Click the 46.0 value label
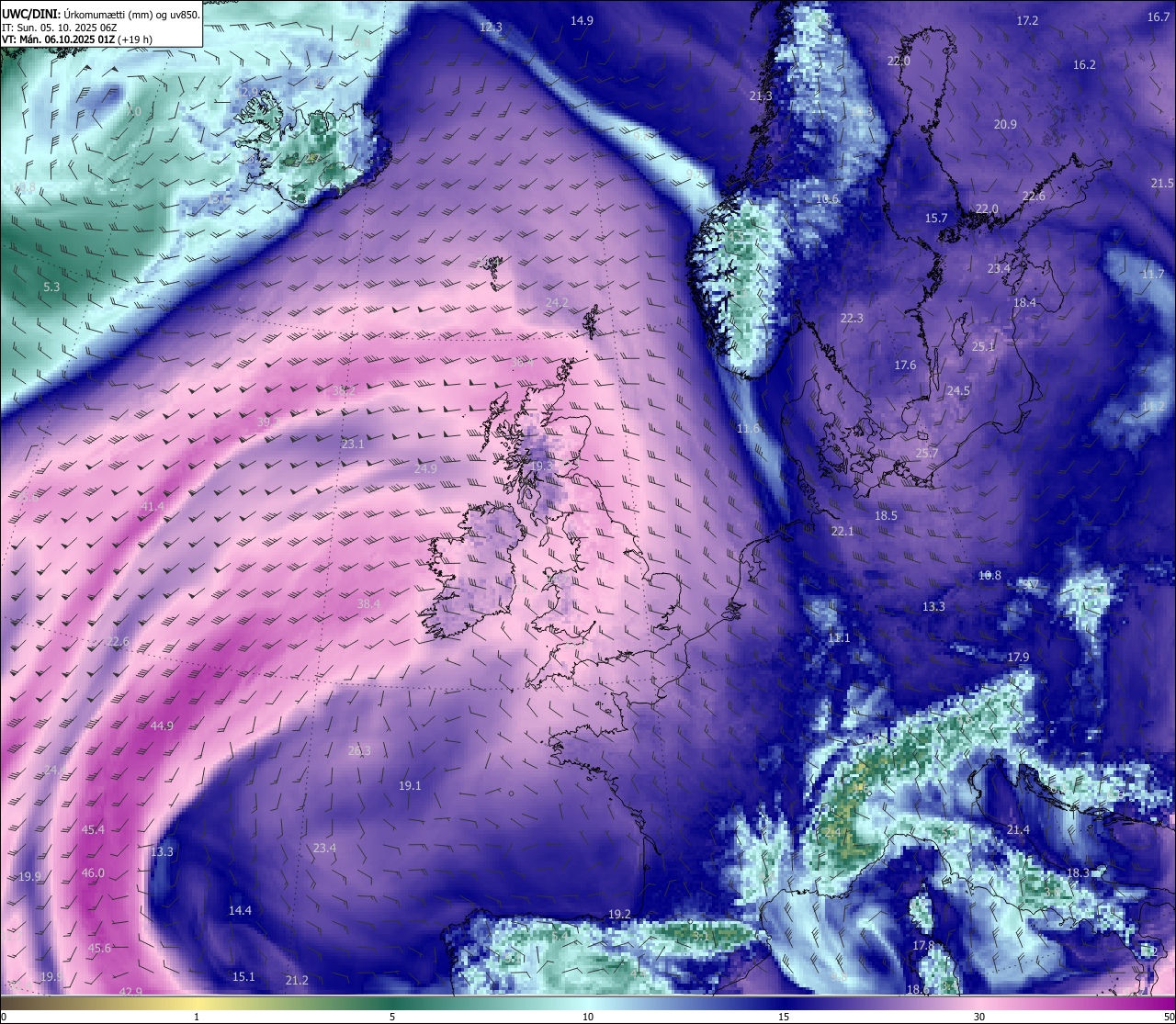Screen dimensions: 1176x1024 pyautogui.click(x=93, y=872)
